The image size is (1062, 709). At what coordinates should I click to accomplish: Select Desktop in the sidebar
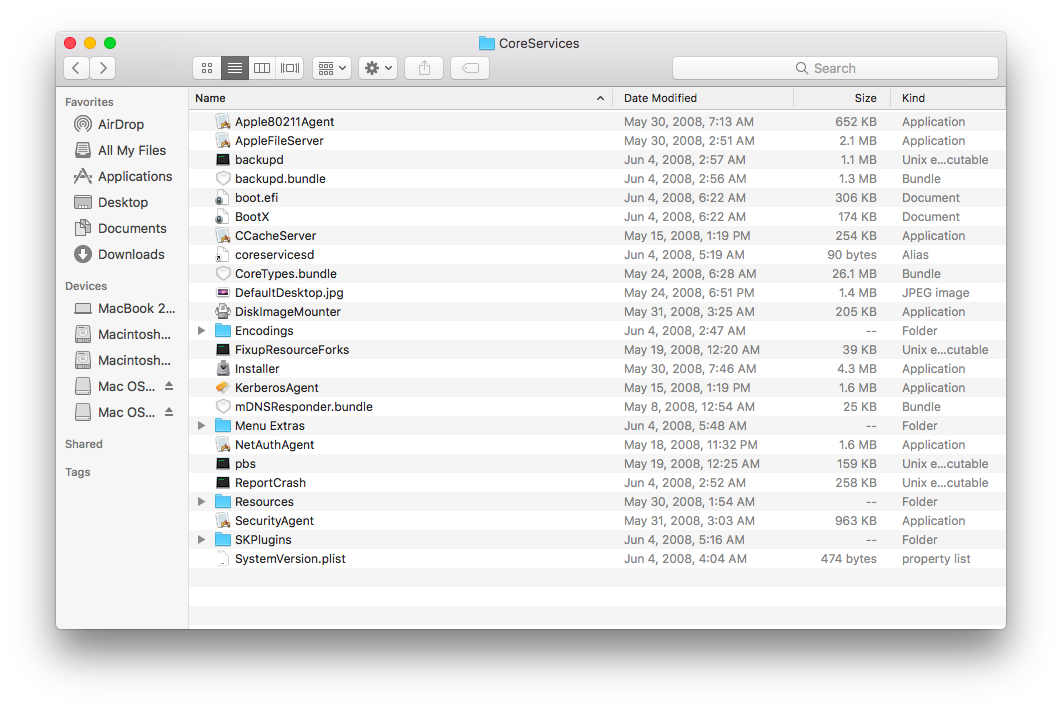coord(121,202)
